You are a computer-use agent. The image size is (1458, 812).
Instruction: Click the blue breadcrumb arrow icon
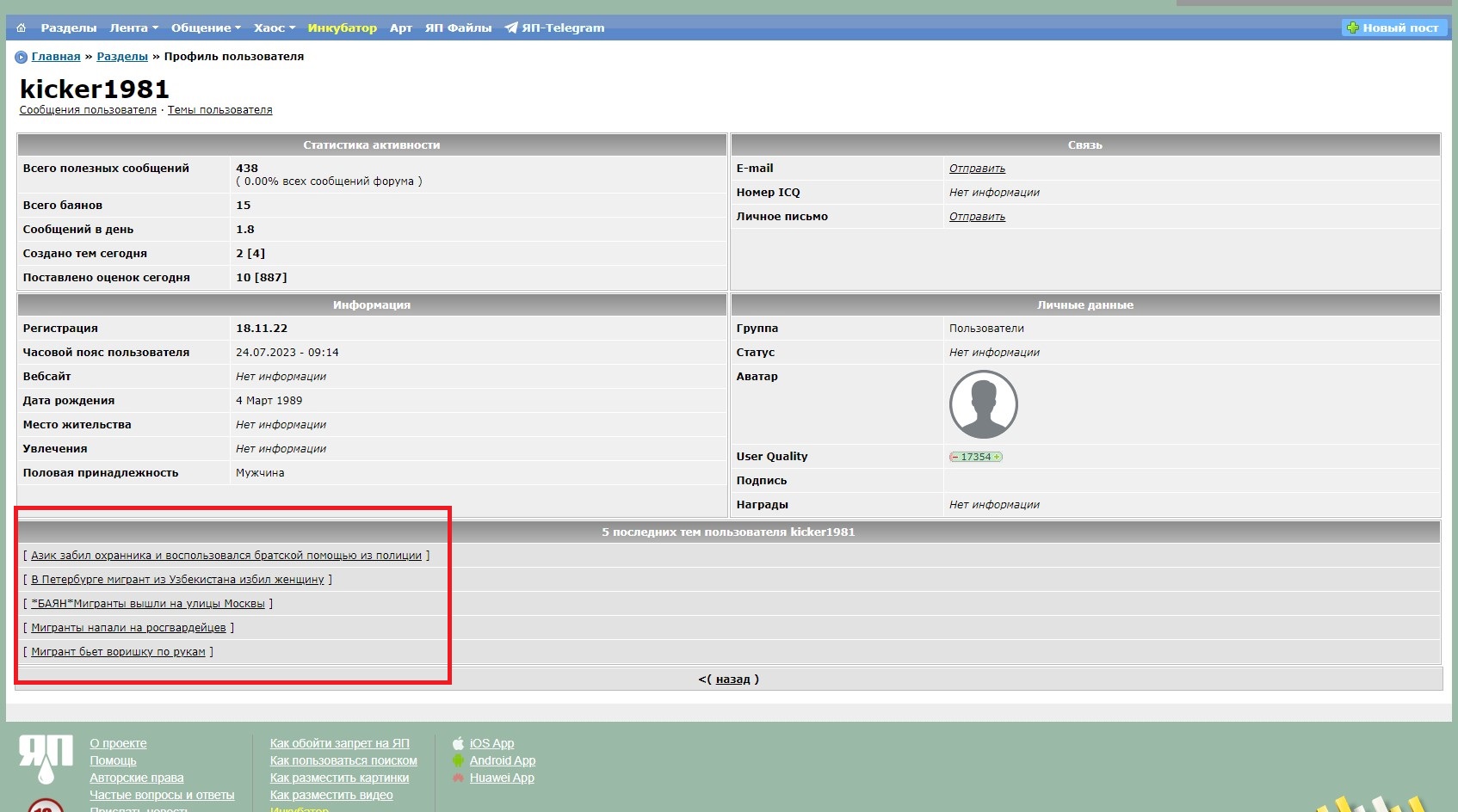pyautogui.click(x=22, y=58)
